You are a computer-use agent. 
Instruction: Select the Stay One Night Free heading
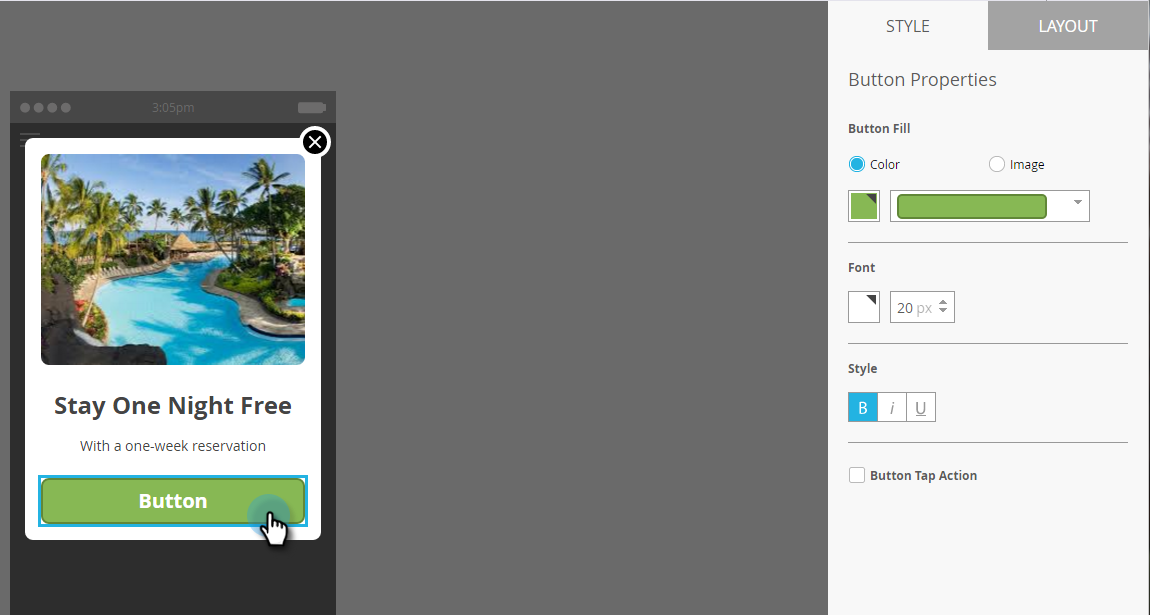173,405
